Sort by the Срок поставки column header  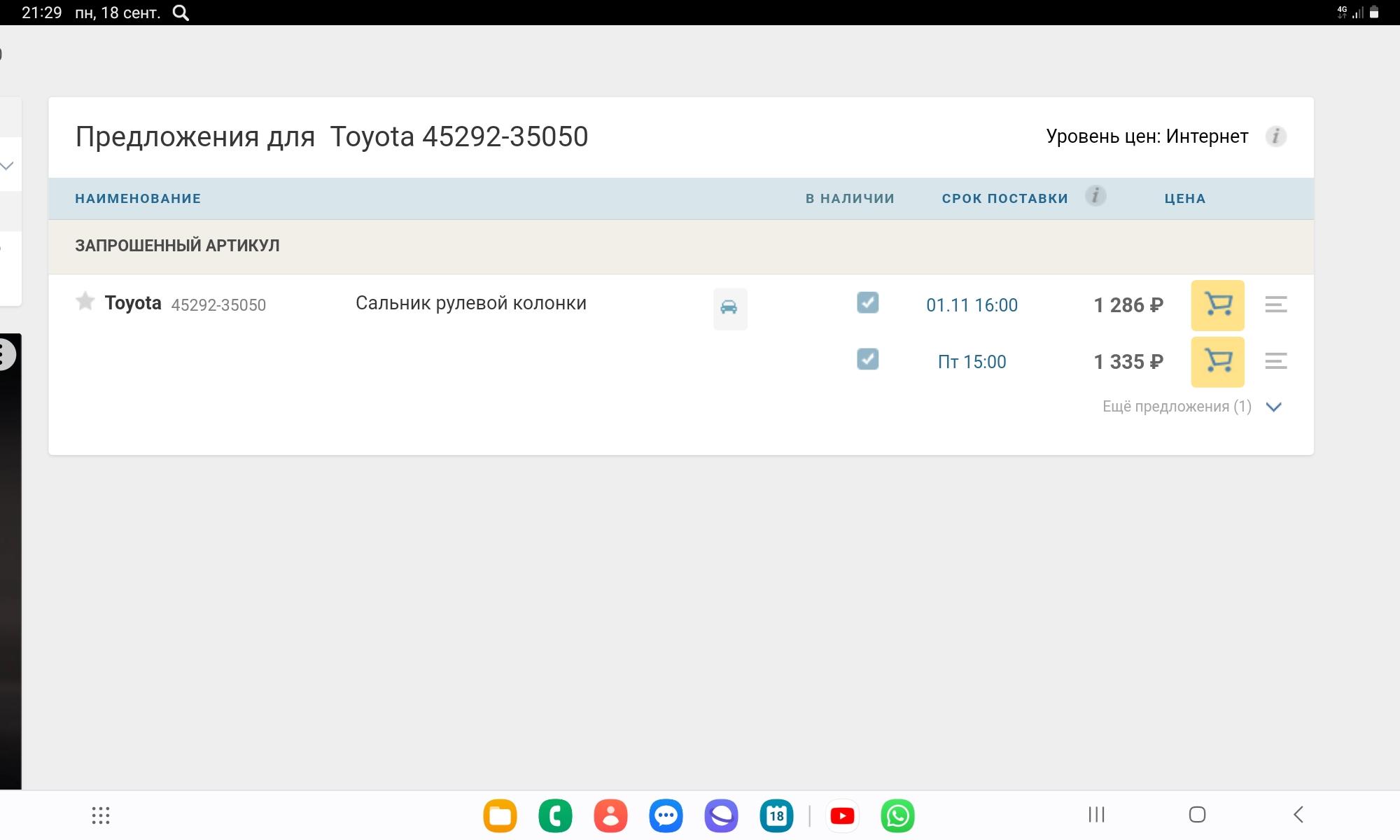coord(1004,198)
